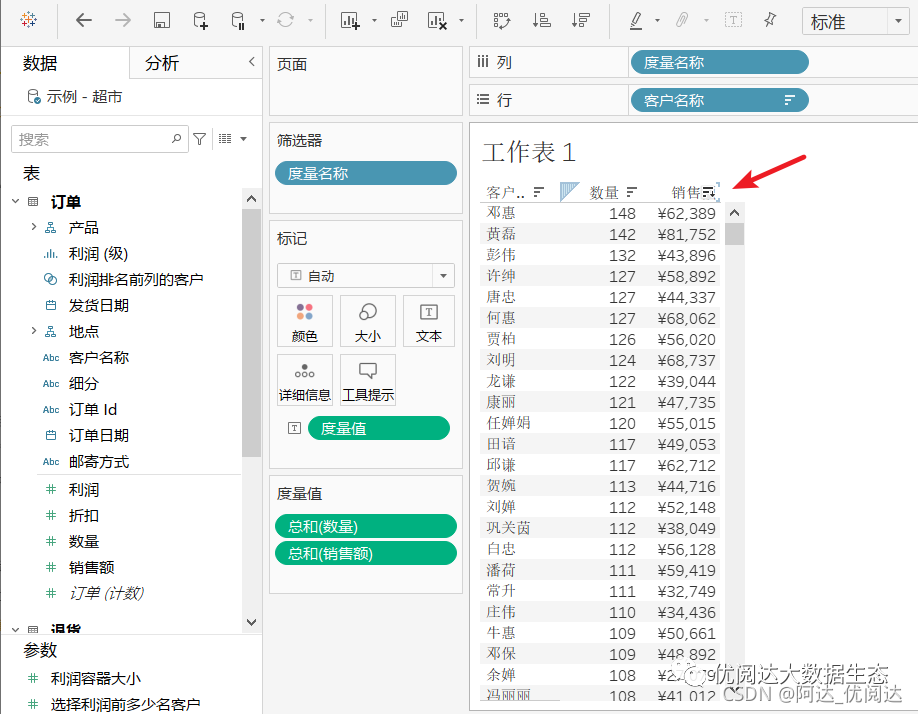
Task: Collapse the data pane with chevron
Action: tap(252, 61)
